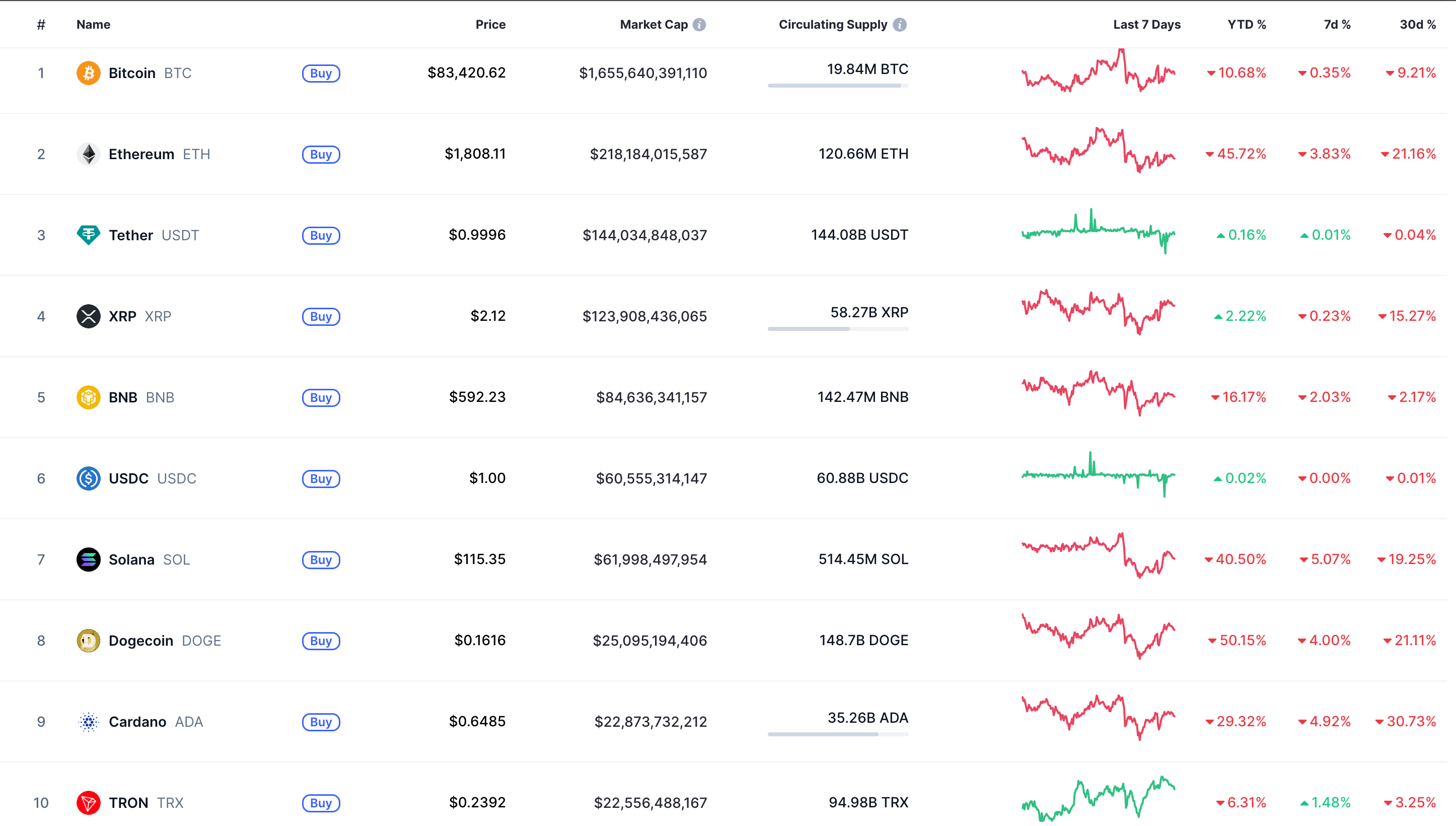1456x826 pixels.
Task: Open the Bitcoin BTC name link
Action: (x=150, y=73)
